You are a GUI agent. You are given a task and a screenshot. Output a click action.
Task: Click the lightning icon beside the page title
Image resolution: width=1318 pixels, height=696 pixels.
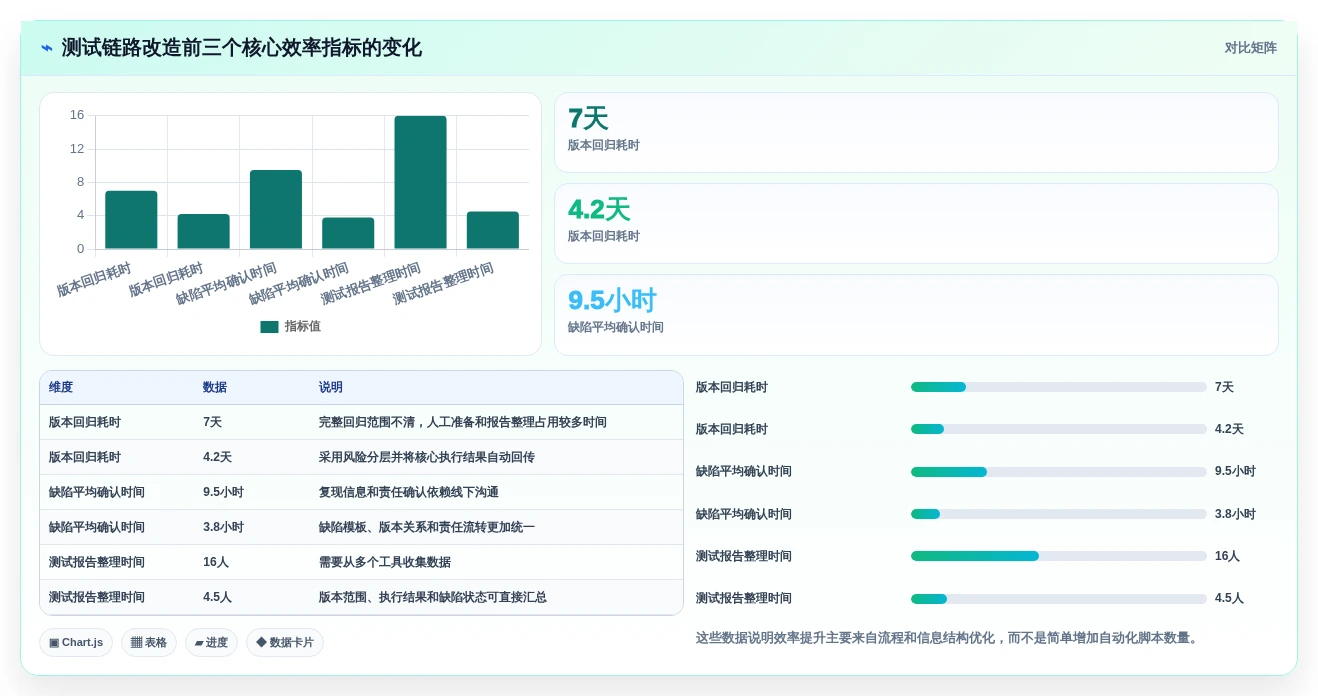tap(46, 48)
